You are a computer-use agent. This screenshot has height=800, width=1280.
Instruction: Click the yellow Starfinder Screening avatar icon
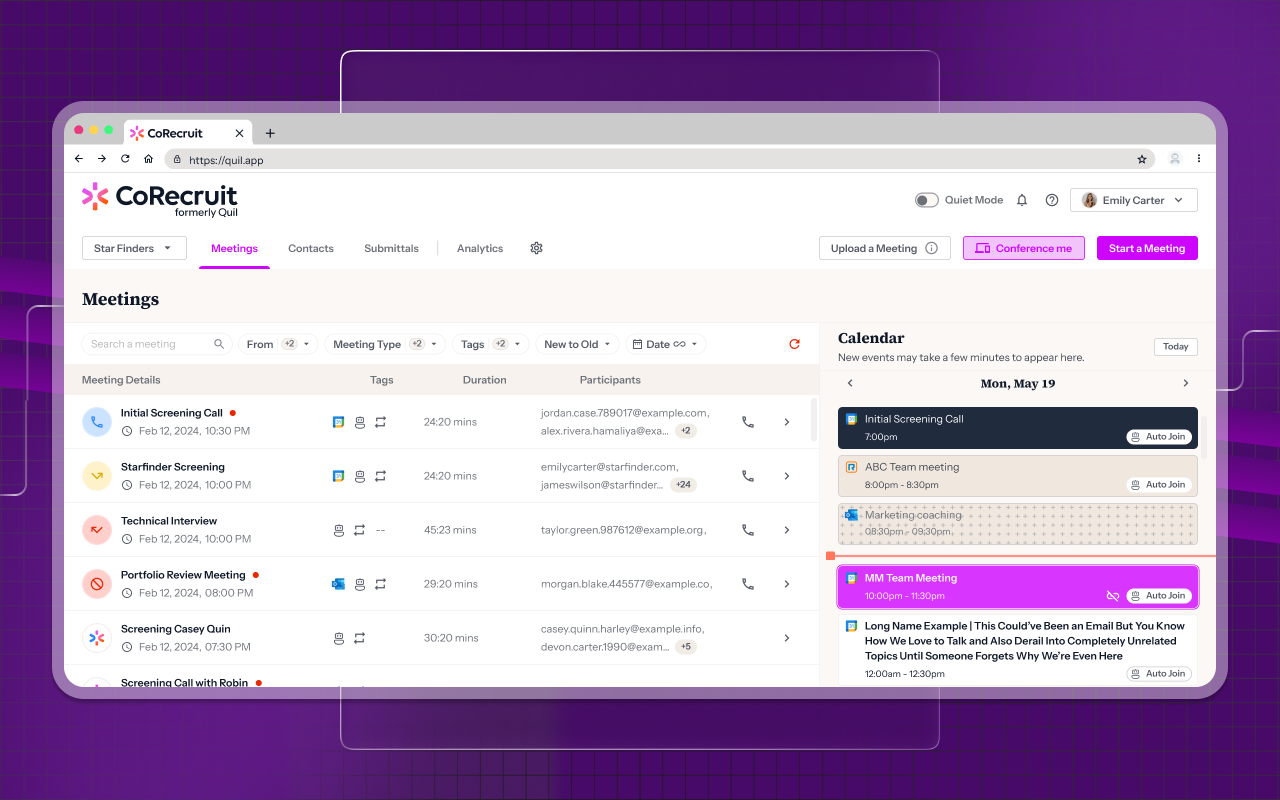(97, 476)
